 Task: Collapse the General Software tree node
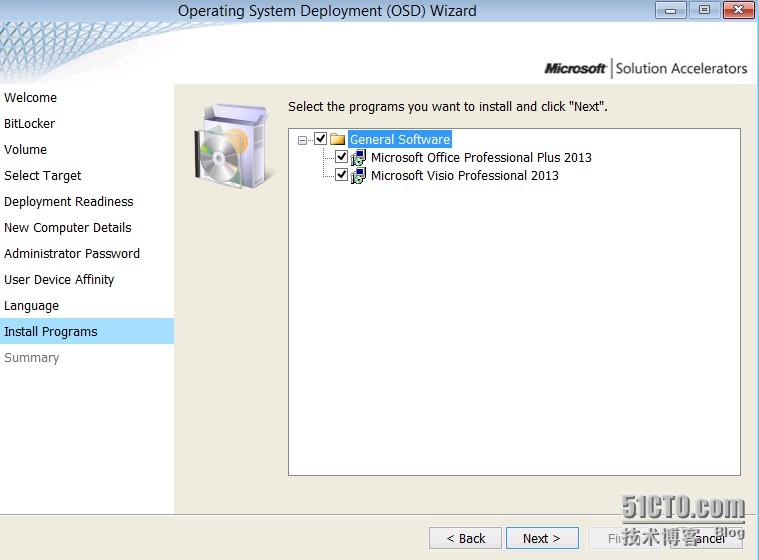(x=303, y=140)
